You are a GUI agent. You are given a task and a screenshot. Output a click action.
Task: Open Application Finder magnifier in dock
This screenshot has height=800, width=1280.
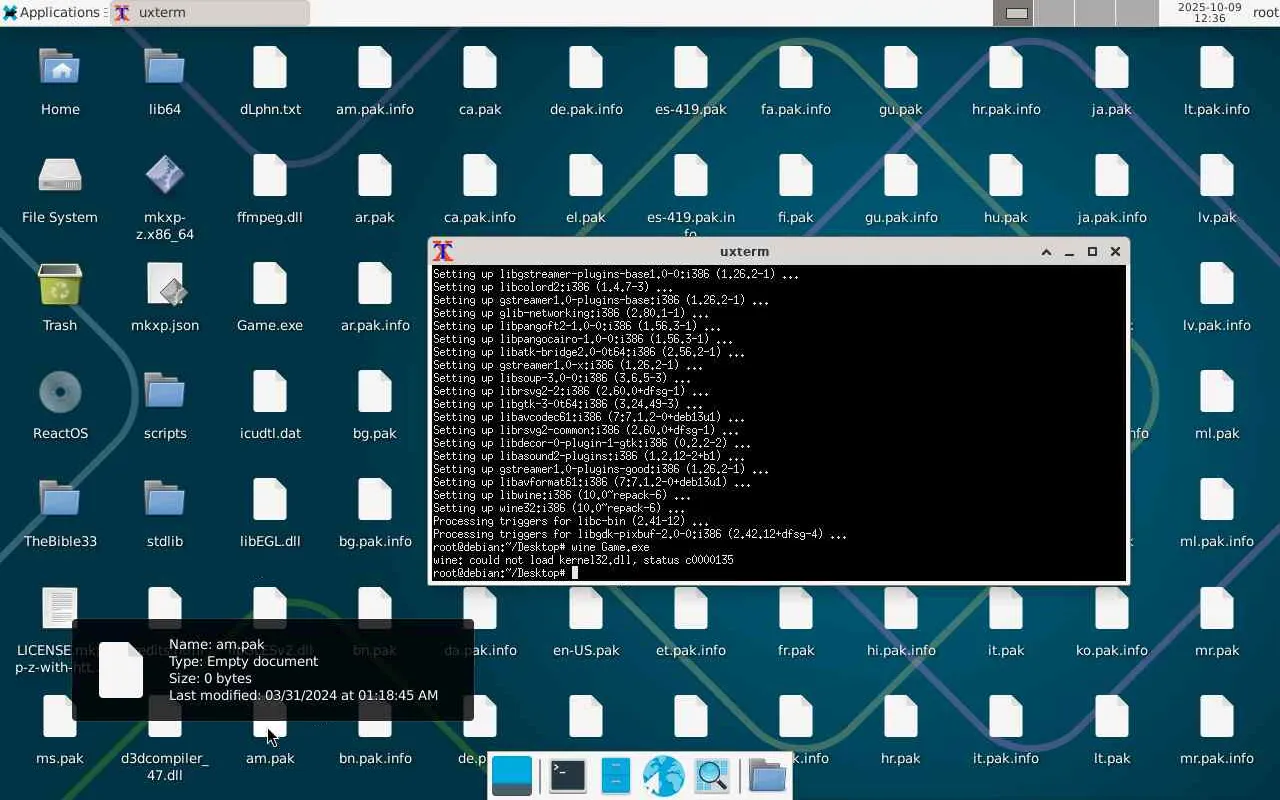[x=712, y=776]
